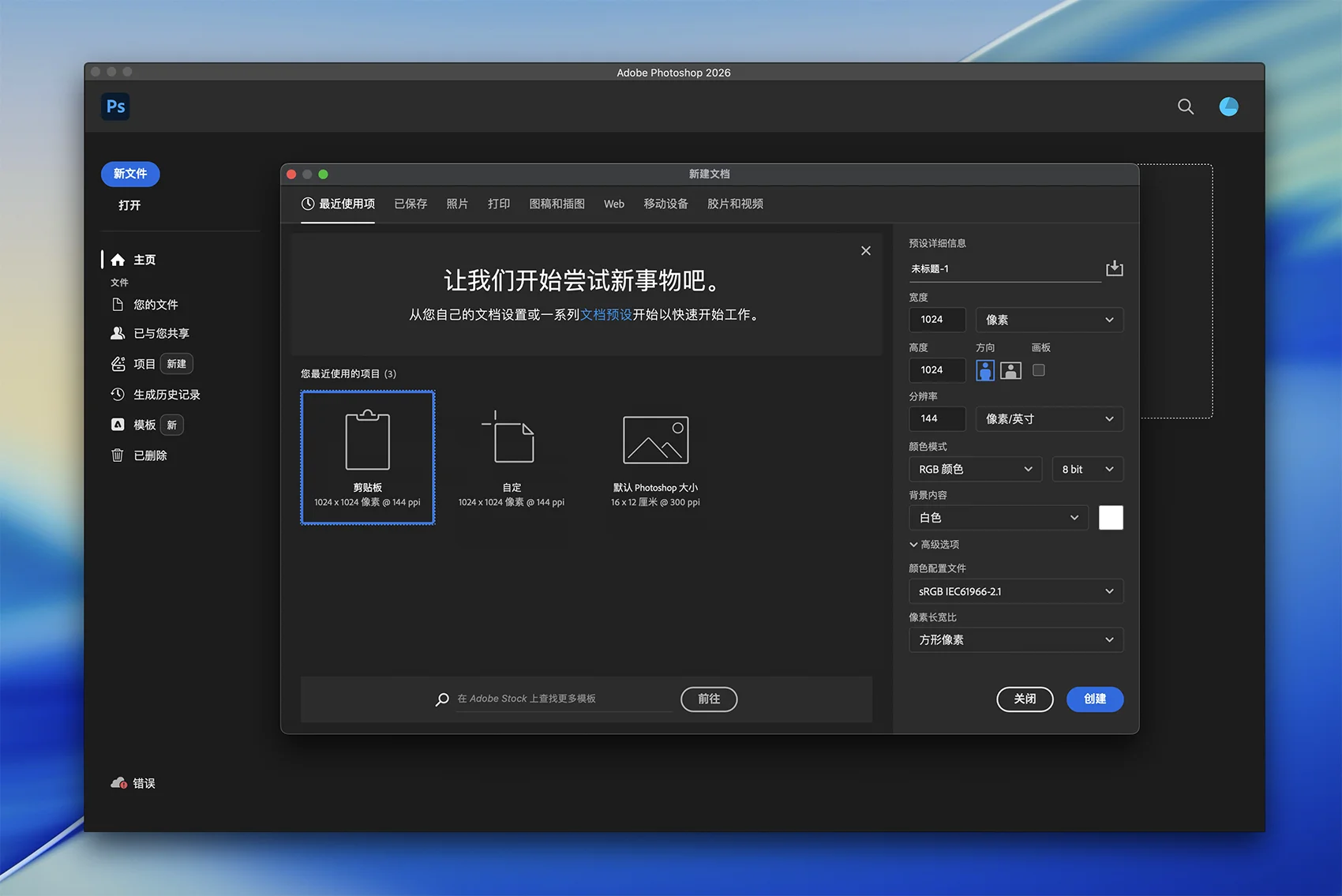Screen dimensions: 1342x896
Task: Open the user account avatar icon
Action: [x=1228, y=107]
